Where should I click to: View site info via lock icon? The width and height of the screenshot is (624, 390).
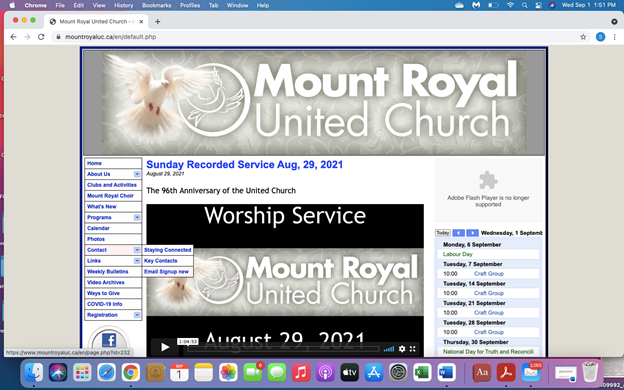point(58,37)
